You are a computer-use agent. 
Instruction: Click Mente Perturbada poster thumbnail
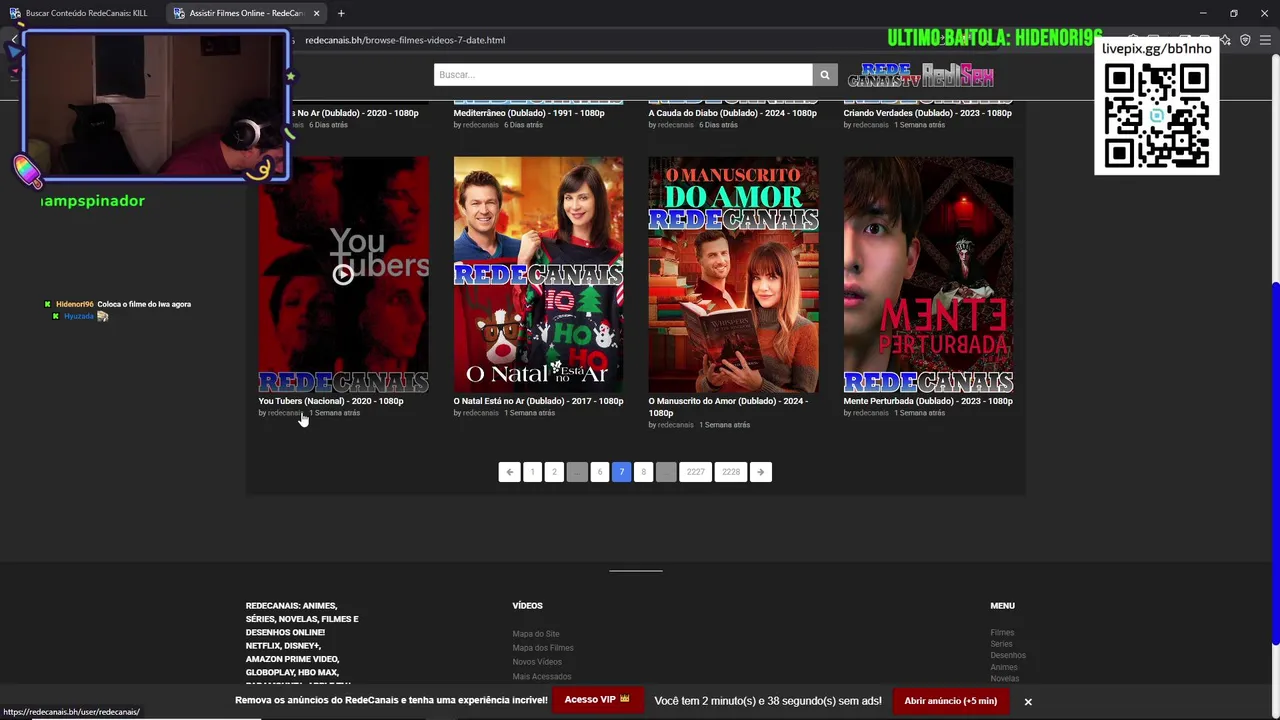click(x=928, y=274)
